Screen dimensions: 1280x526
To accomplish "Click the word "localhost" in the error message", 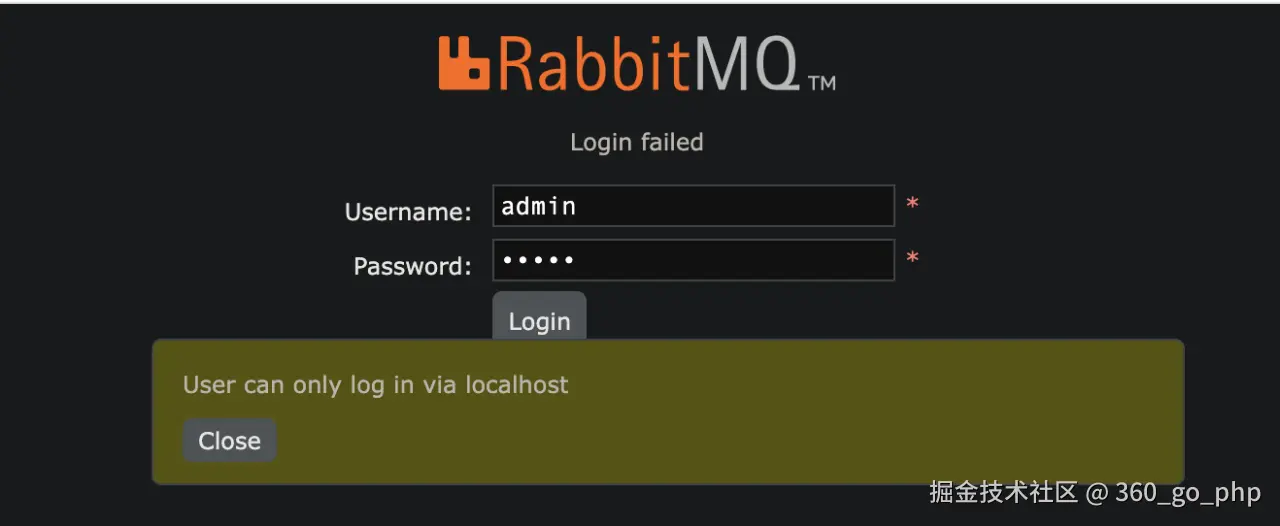I will (x=517, y=385).
